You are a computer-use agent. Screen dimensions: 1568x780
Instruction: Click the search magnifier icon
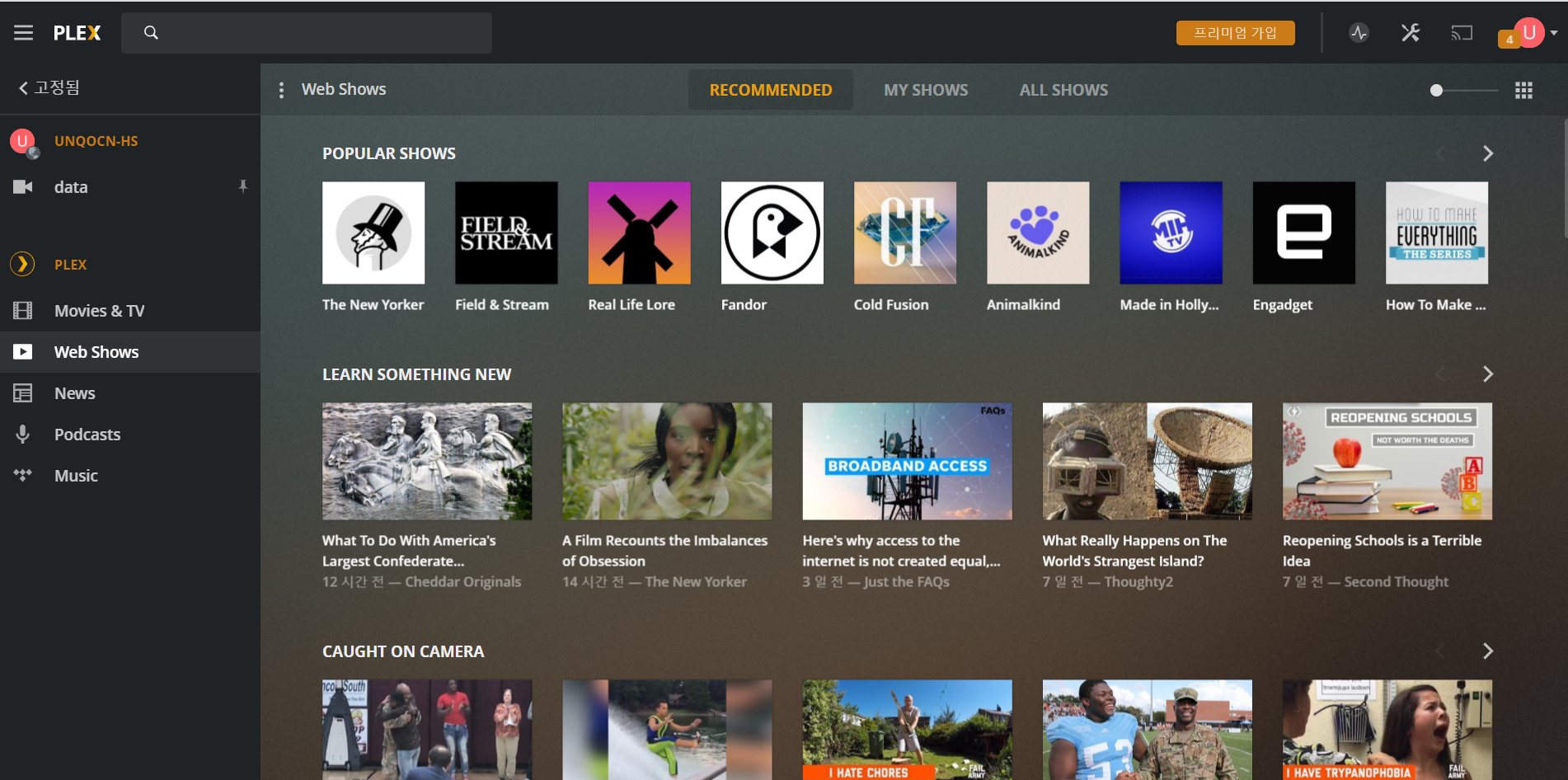pos(151,33)
